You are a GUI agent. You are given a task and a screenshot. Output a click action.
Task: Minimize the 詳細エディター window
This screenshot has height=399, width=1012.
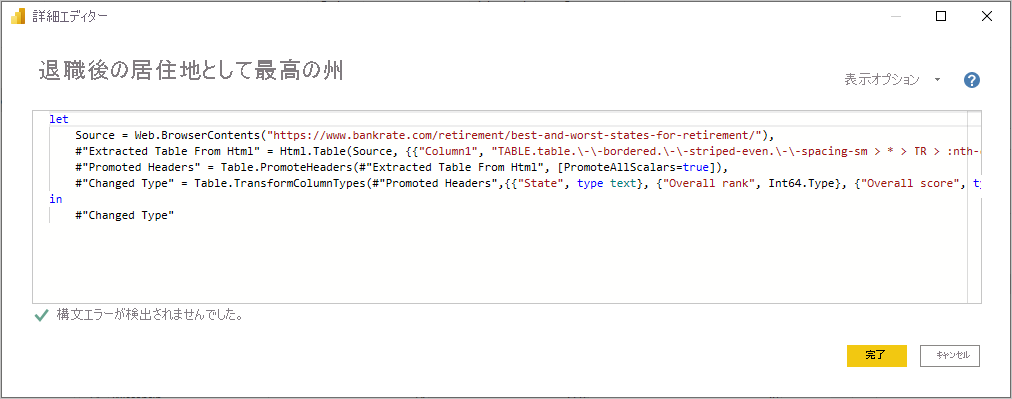896,17
